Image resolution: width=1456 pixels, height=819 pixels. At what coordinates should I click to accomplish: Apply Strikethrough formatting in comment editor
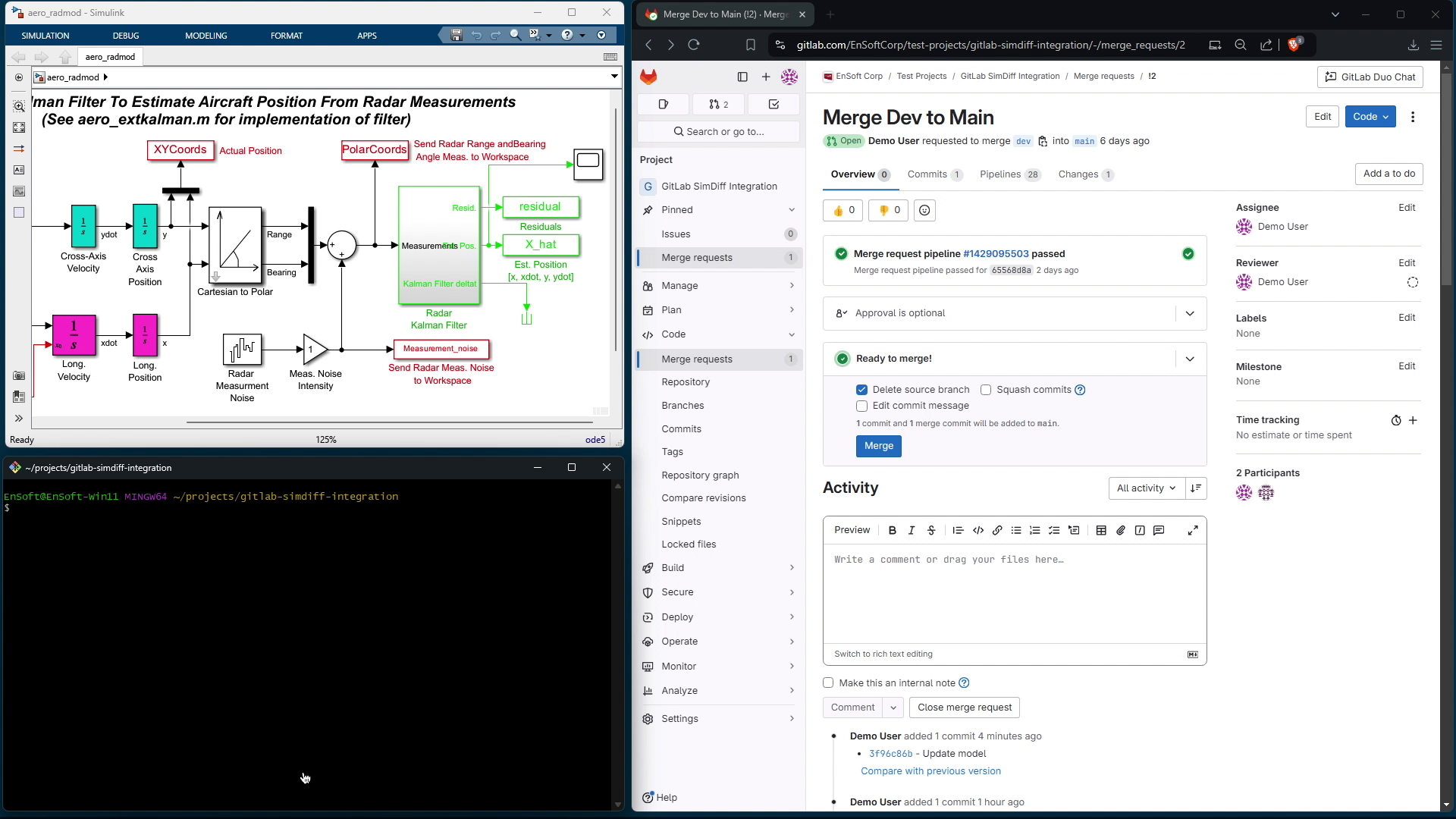click(x=931, y=530)
